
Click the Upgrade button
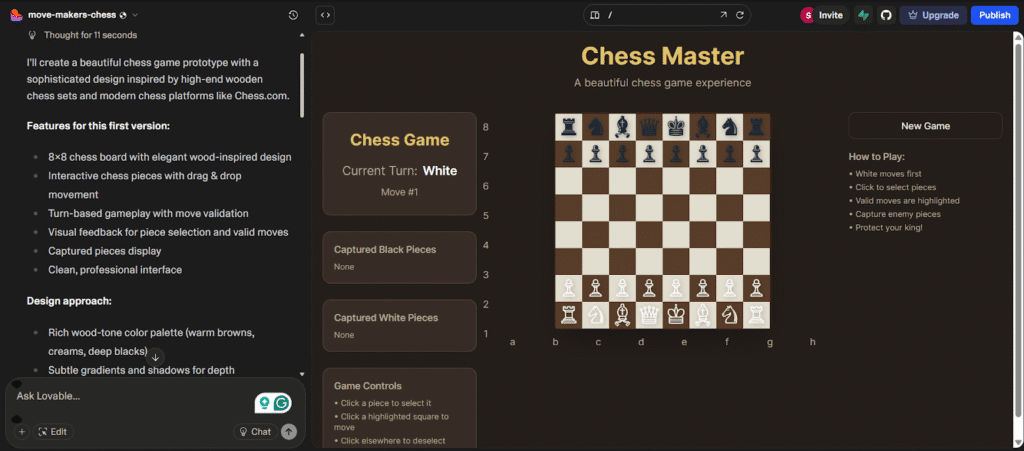coord(933,15)
